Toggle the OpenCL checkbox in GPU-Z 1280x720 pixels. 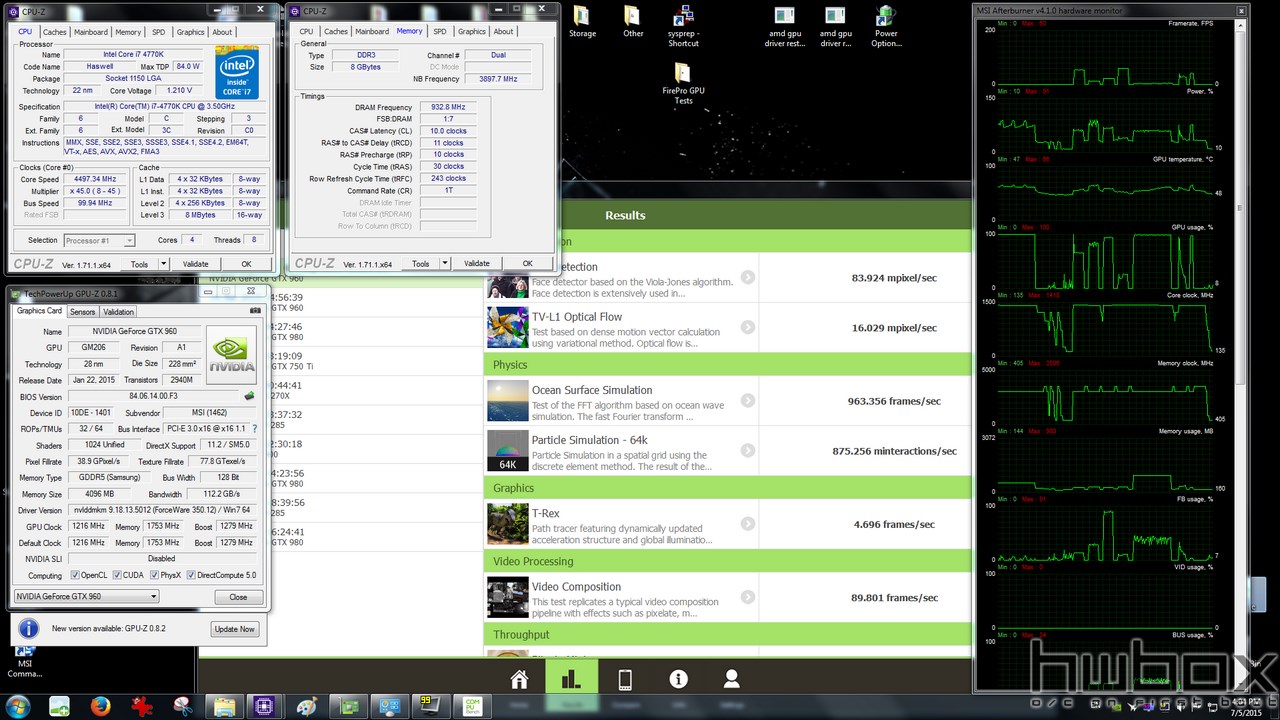(x=75, y=576)
